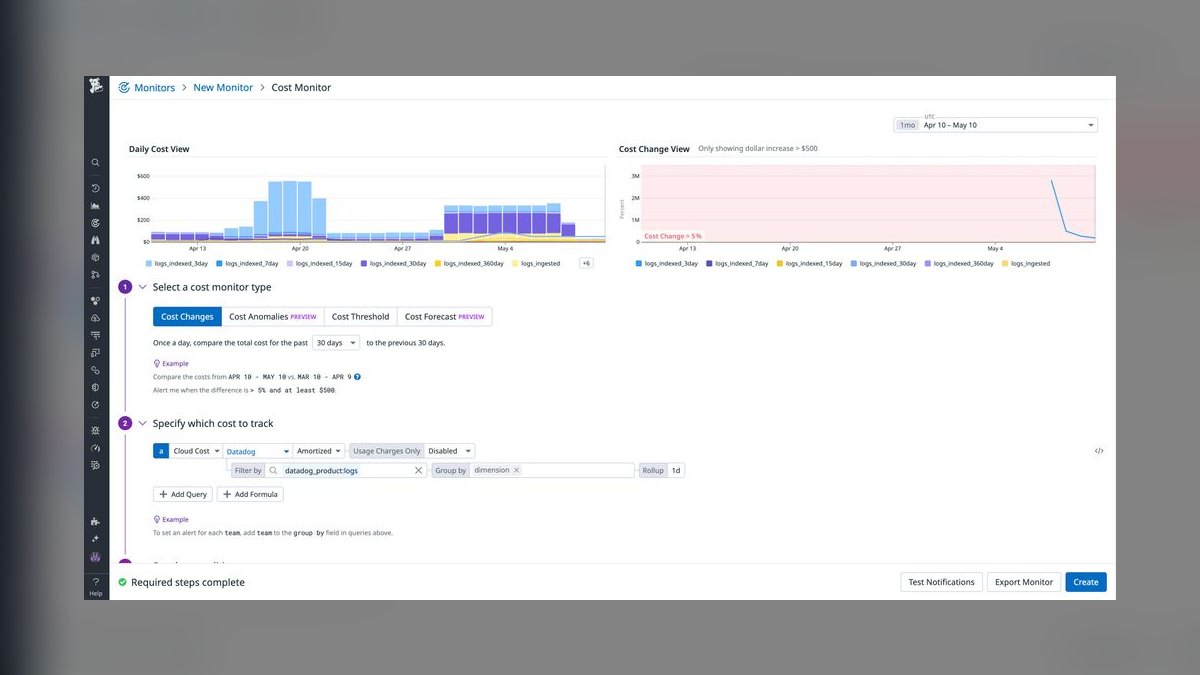Click the Create button
This screenshot has height=675, width=1200.
tap(1086, 582)
